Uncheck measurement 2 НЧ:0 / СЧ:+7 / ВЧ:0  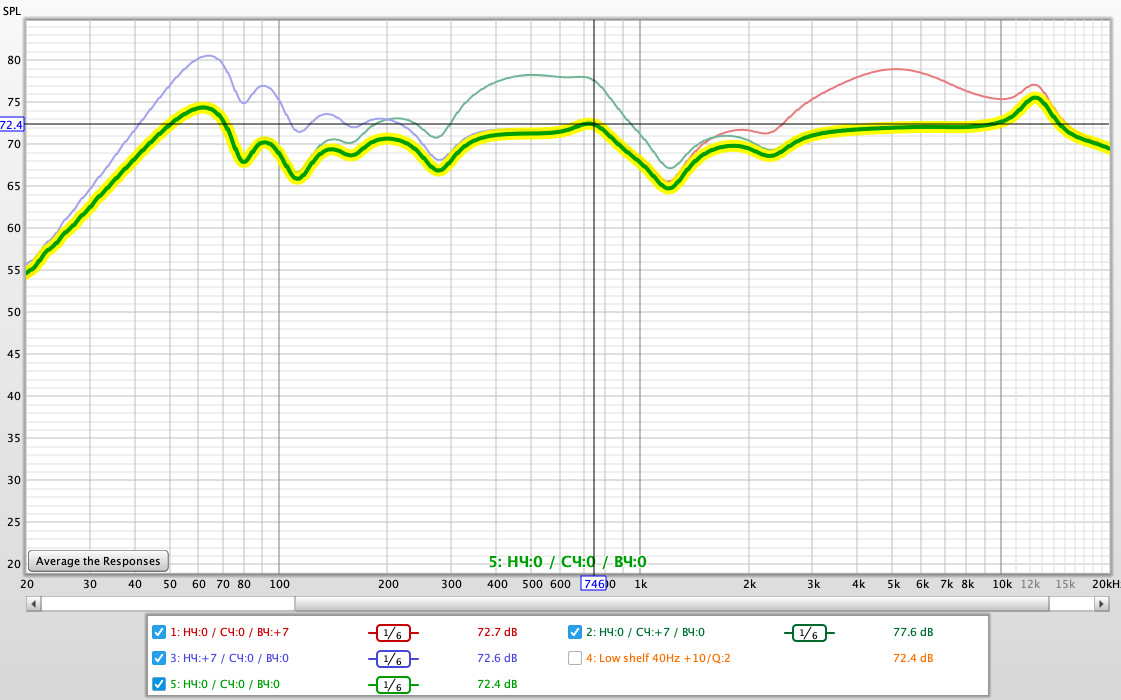click(575, 632)
